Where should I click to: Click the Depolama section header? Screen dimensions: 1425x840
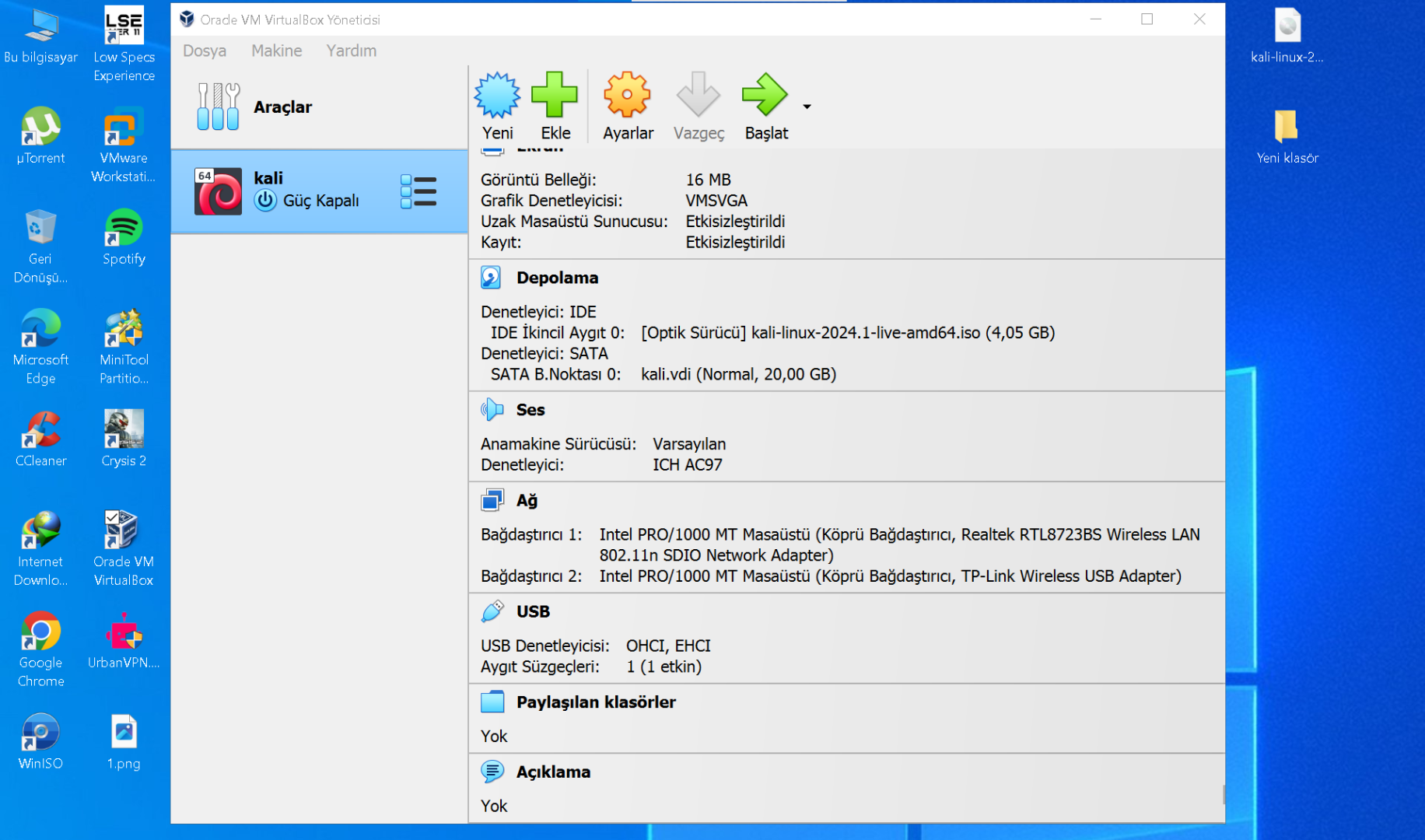(557, 278)
